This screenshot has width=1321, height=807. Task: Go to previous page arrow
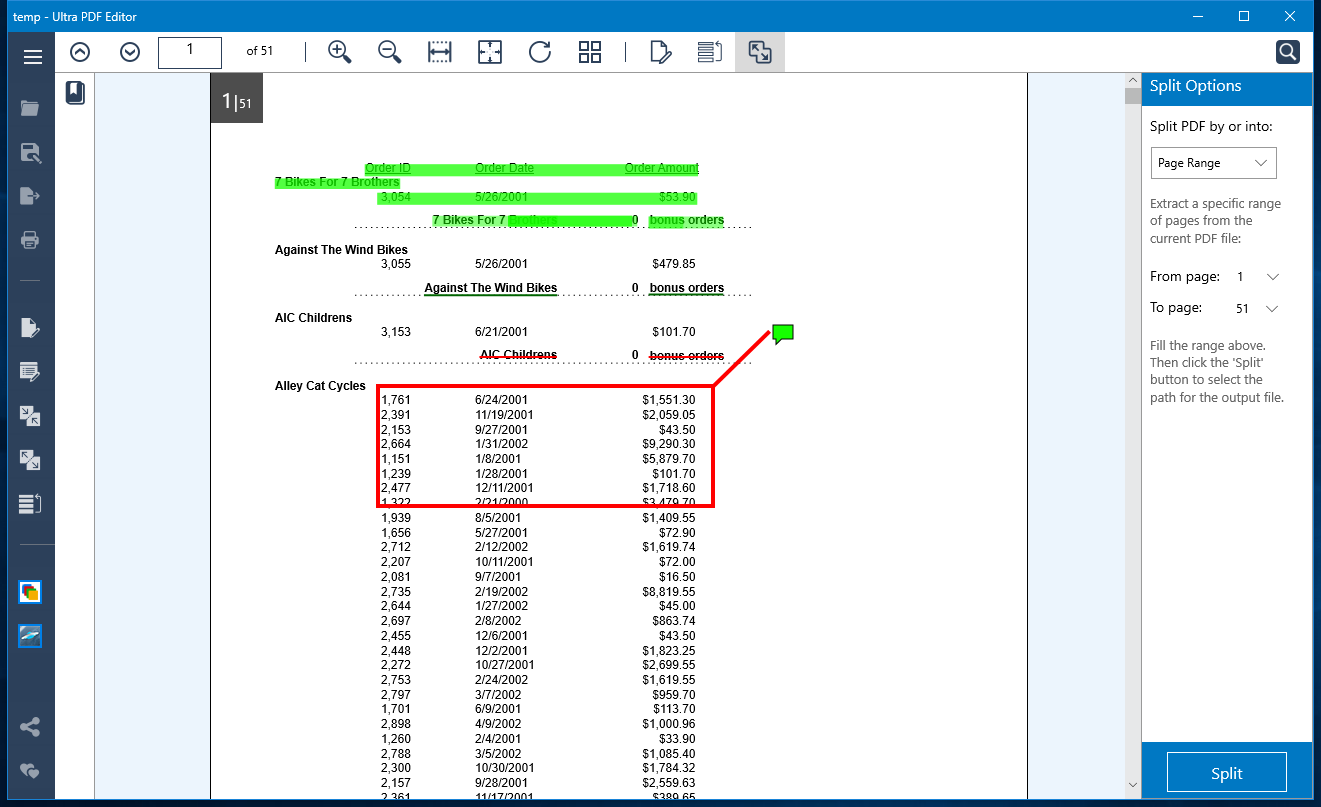[x=80, y=52]
